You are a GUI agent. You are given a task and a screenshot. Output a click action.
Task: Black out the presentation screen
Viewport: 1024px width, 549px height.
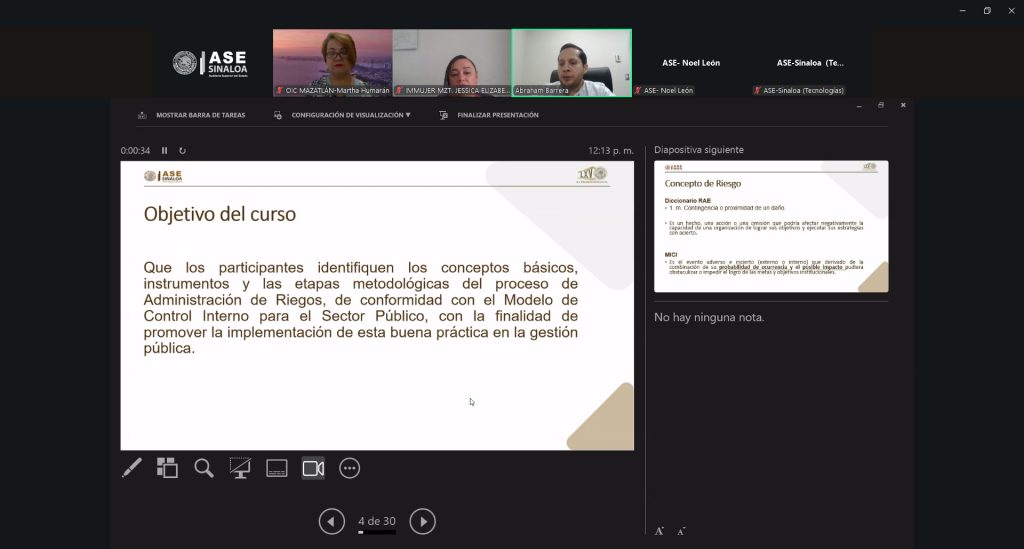tap(240, 468)
